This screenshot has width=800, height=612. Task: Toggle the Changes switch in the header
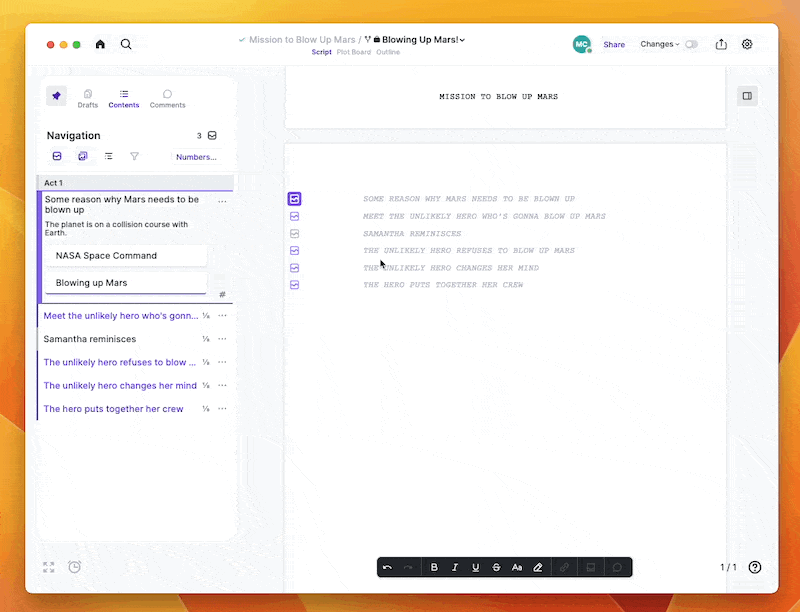(691, 44)
